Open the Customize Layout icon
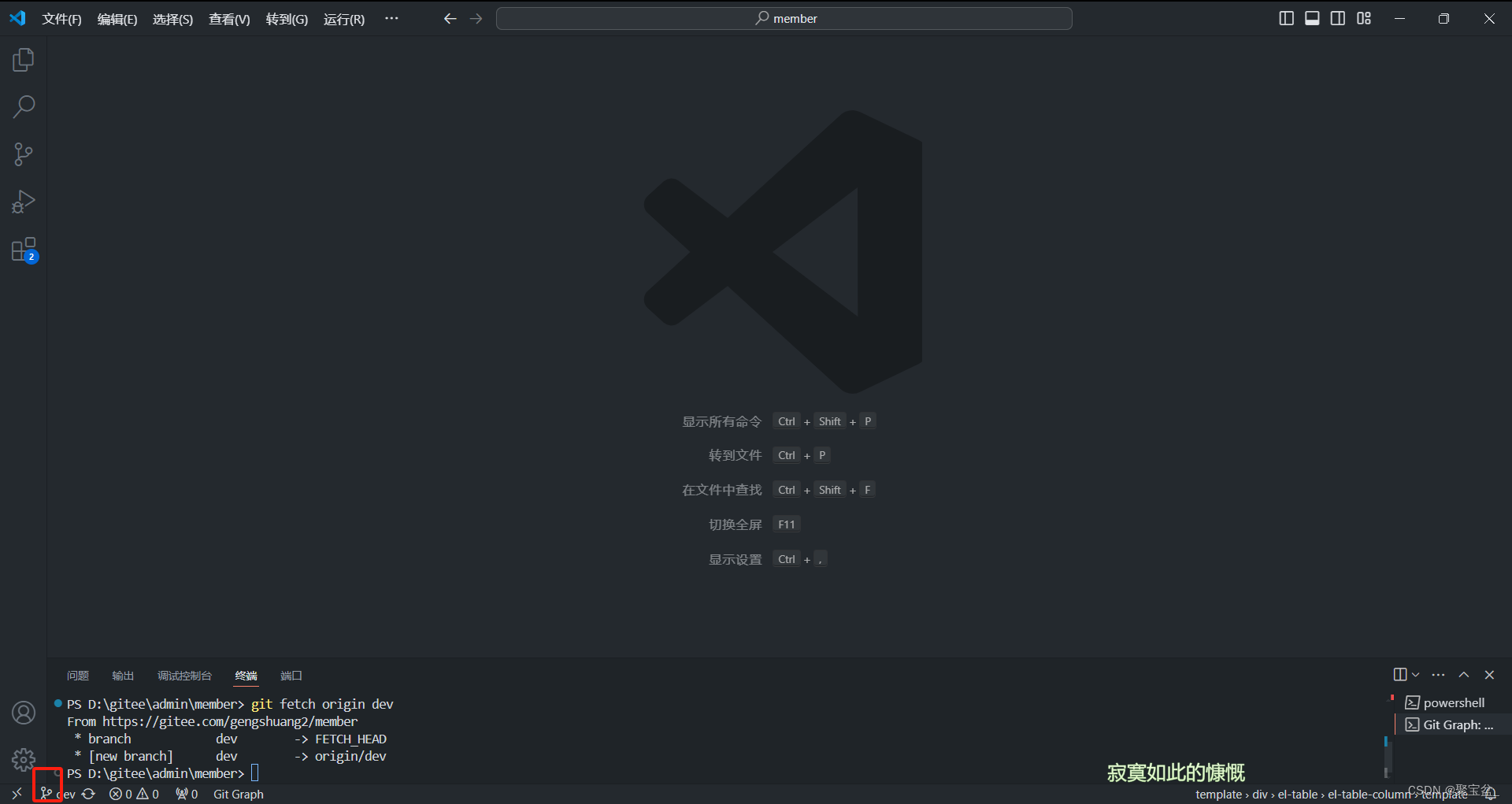 tap(1364, 18)
